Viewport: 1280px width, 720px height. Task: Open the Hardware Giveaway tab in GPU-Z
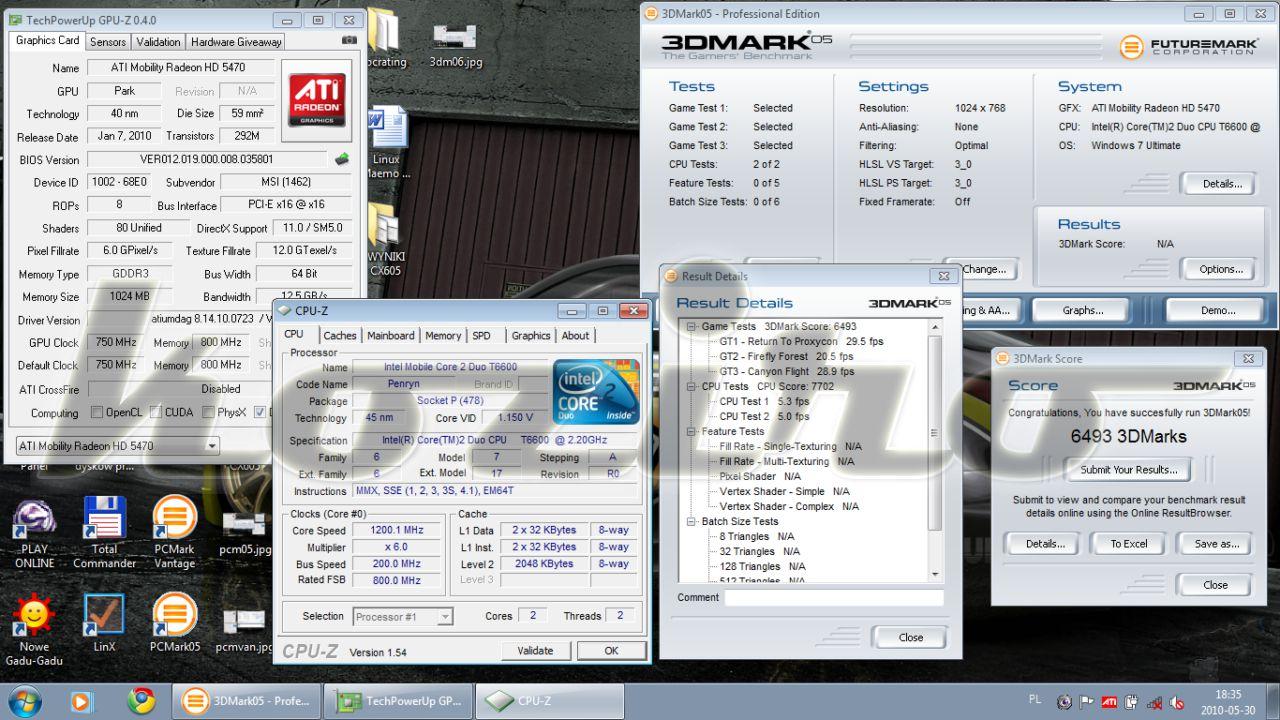click(236, 42)
